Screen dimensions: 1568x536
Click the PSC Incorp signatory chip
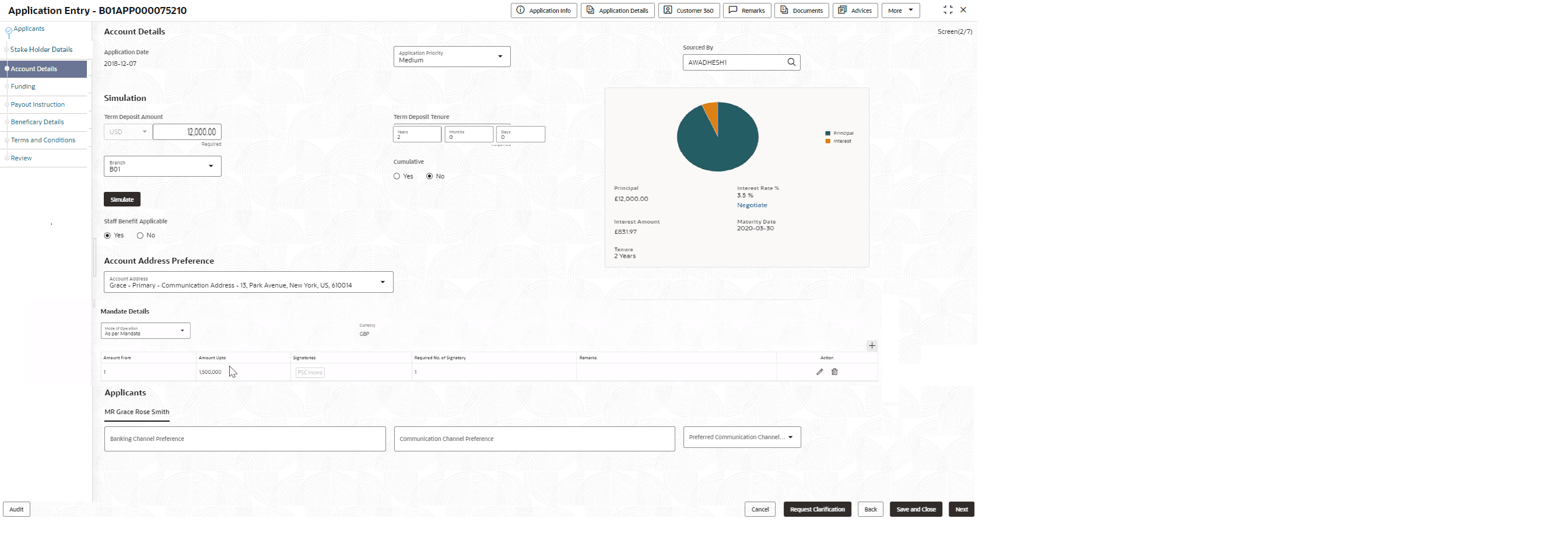[310, 373]
